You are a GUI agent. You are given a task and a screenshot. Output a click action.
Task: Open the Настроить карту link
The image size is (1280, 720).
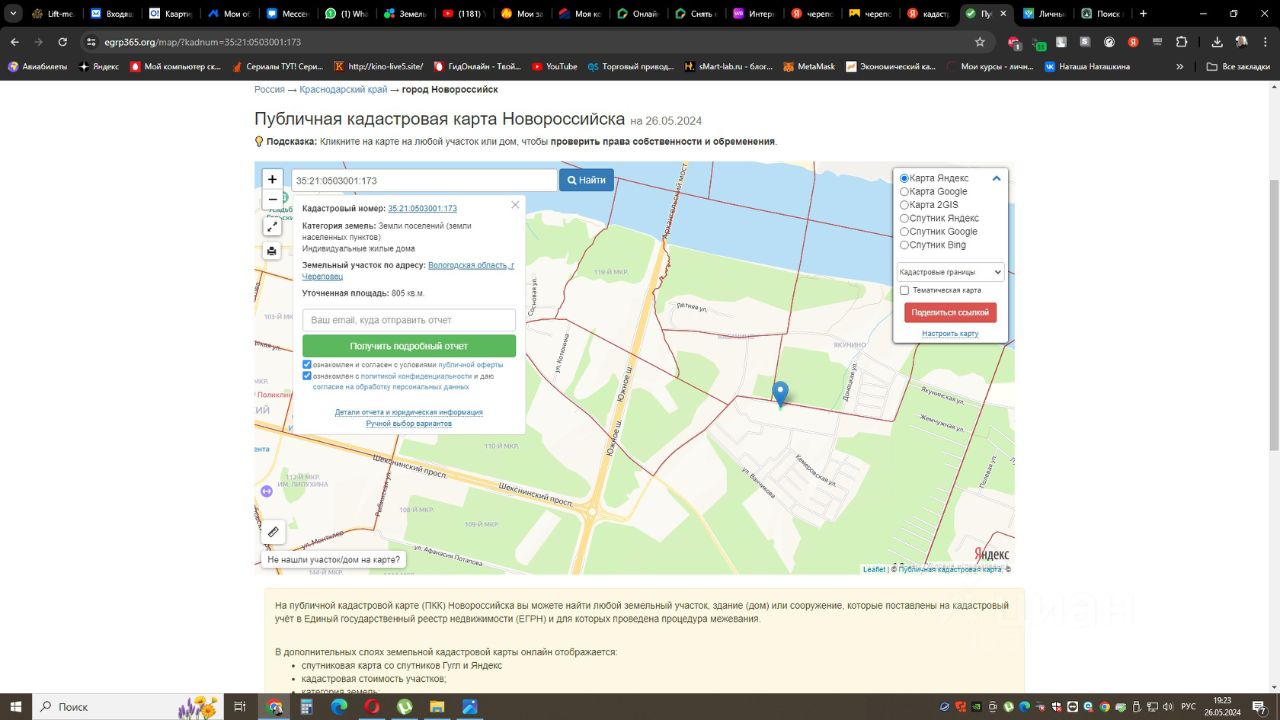point(950,333)
